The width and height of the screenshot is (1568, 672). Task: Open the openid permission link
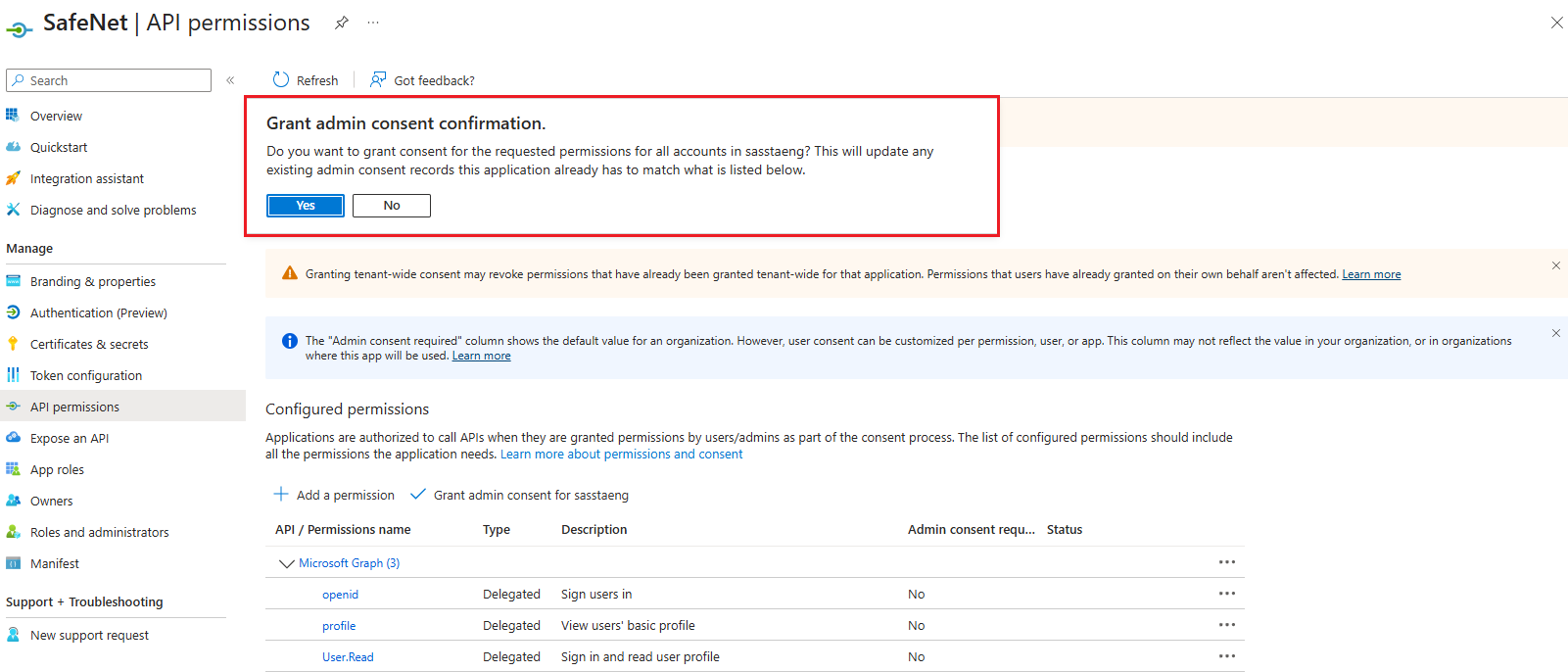pyautogui.click(x=340, y=595)
